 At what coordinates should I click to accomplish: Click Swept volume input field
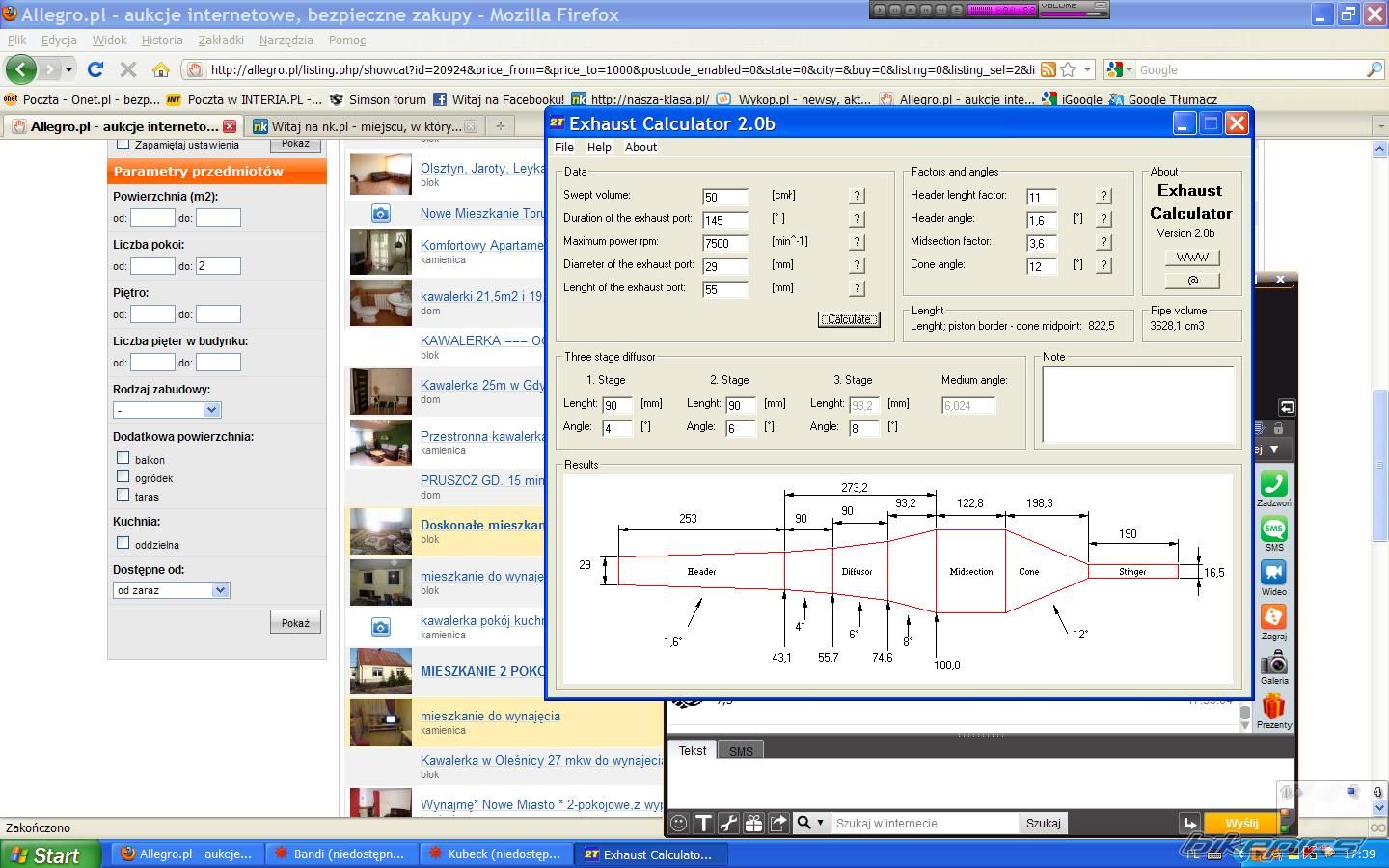[x=725, y=197]
